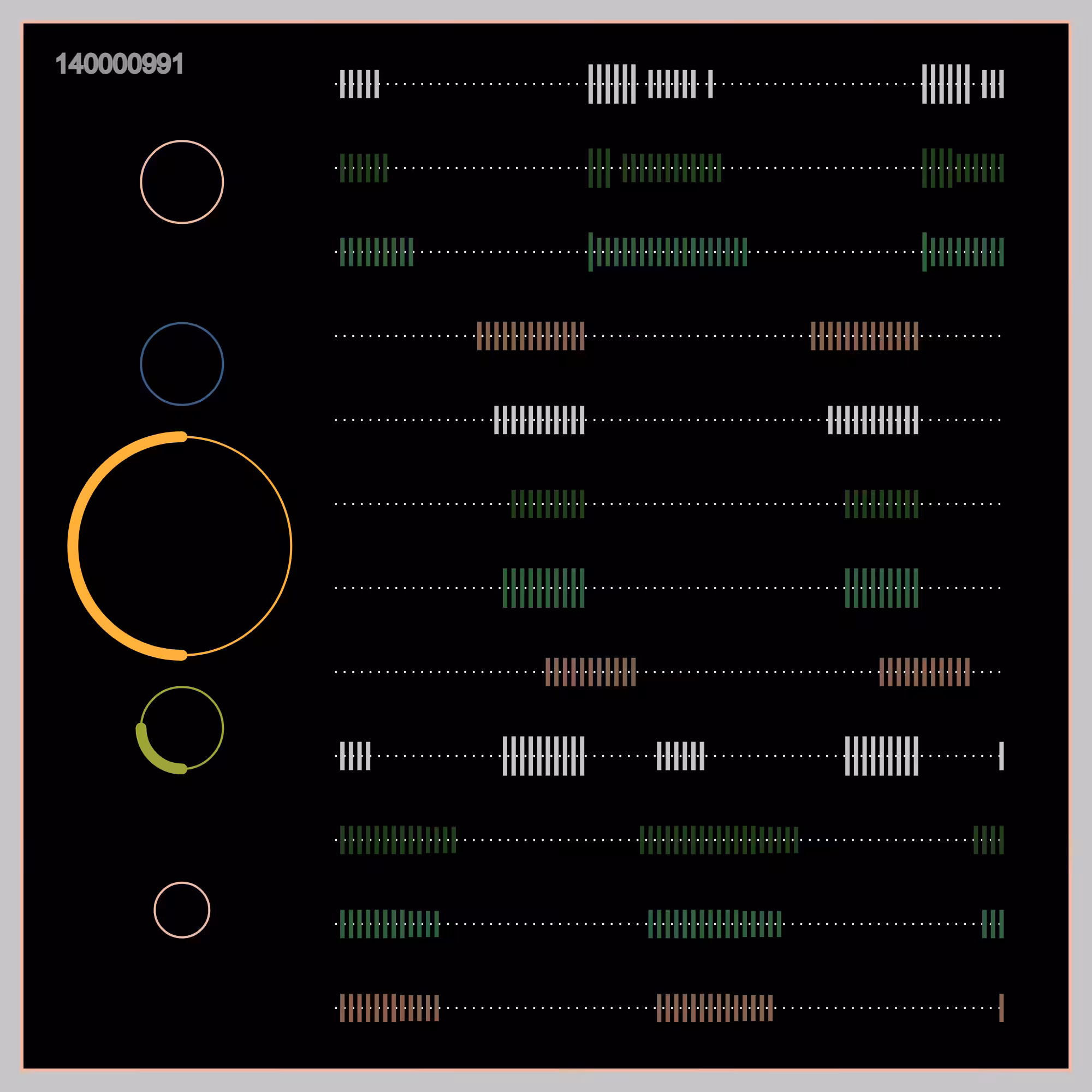This screenshot has width=1092, height=1092.
Task: Select the first dark green cluster in the sixth row
Action: click(548, 503)
